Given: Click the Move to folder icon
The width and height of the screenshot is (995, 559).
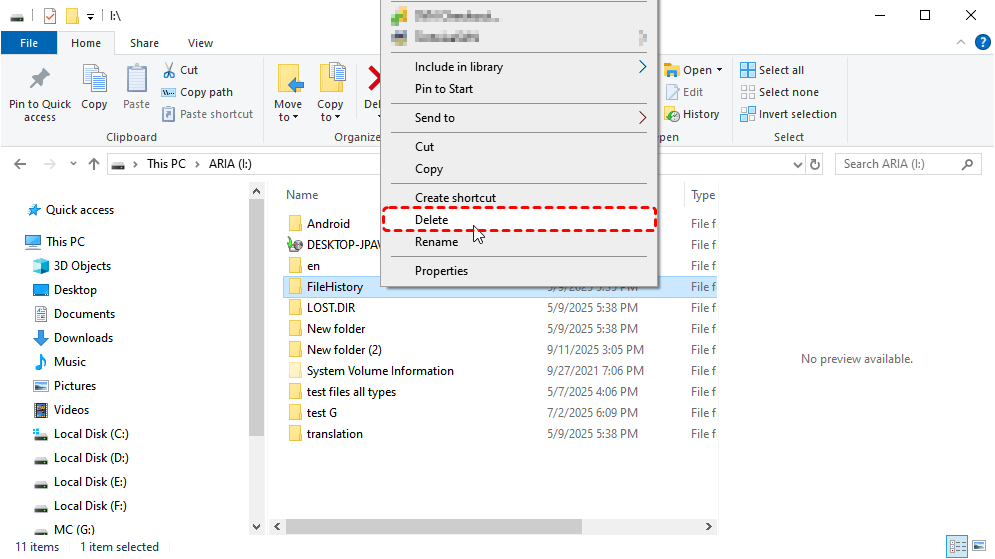Looking at the screenshot, I should click(x=289, y=80).
